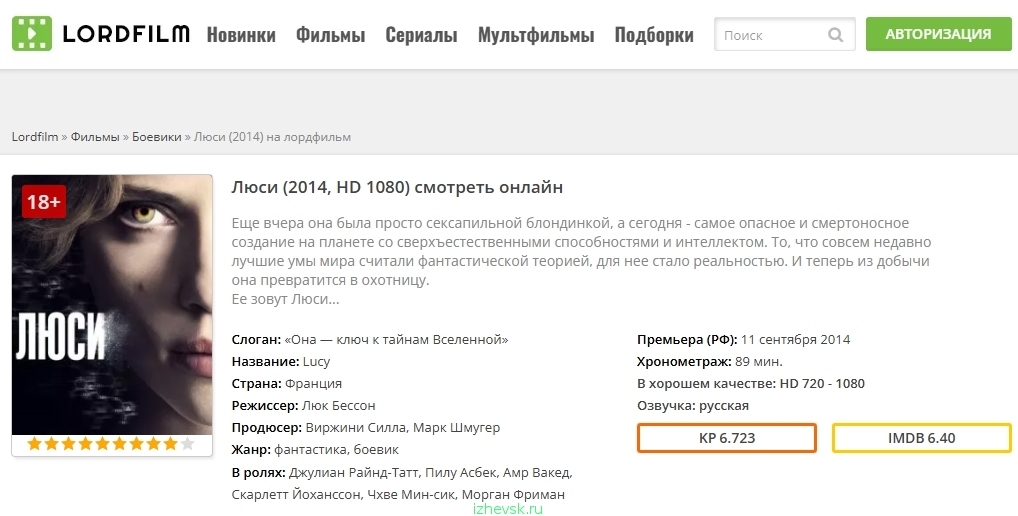Image resolution: width=1018 pixels, height=516 pixels.
Task: Click the first rating star under the poster
Action: [x=34, y=444]
